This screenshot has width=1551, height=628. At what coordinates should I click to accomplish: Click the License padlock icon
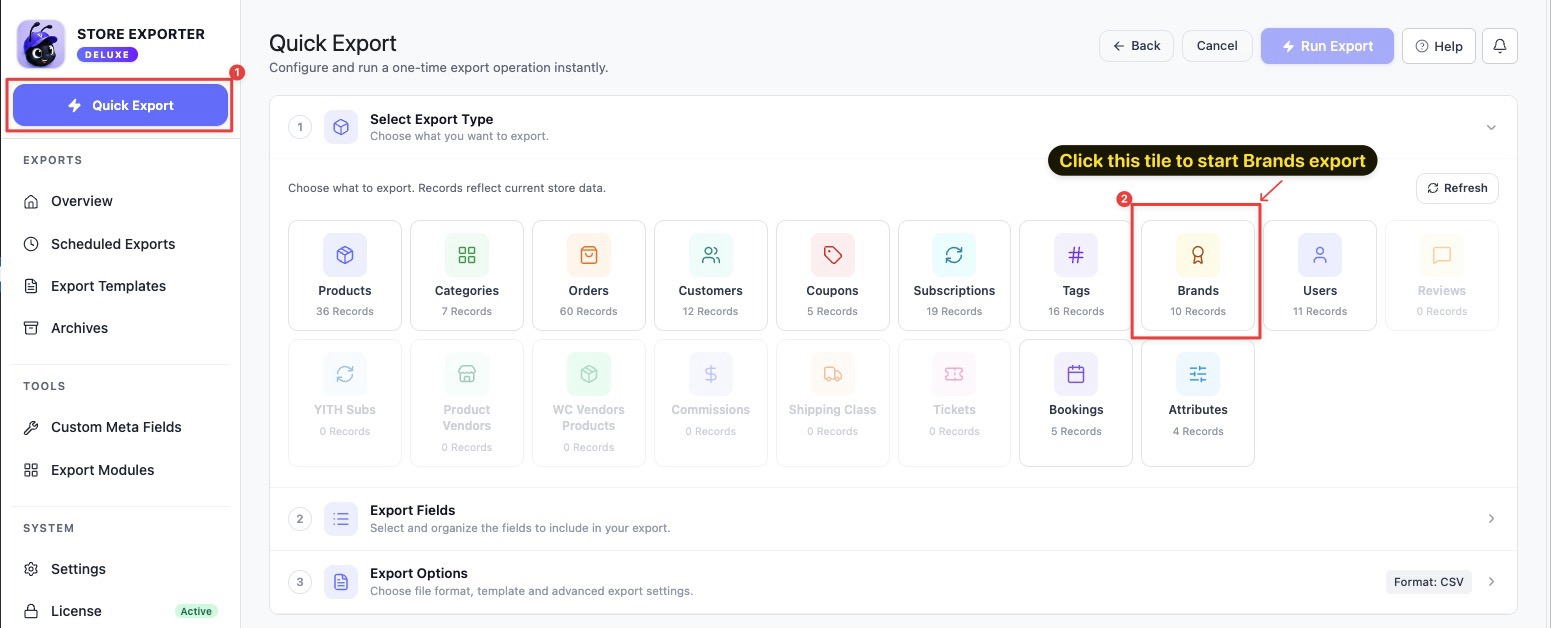coord(31,611)
